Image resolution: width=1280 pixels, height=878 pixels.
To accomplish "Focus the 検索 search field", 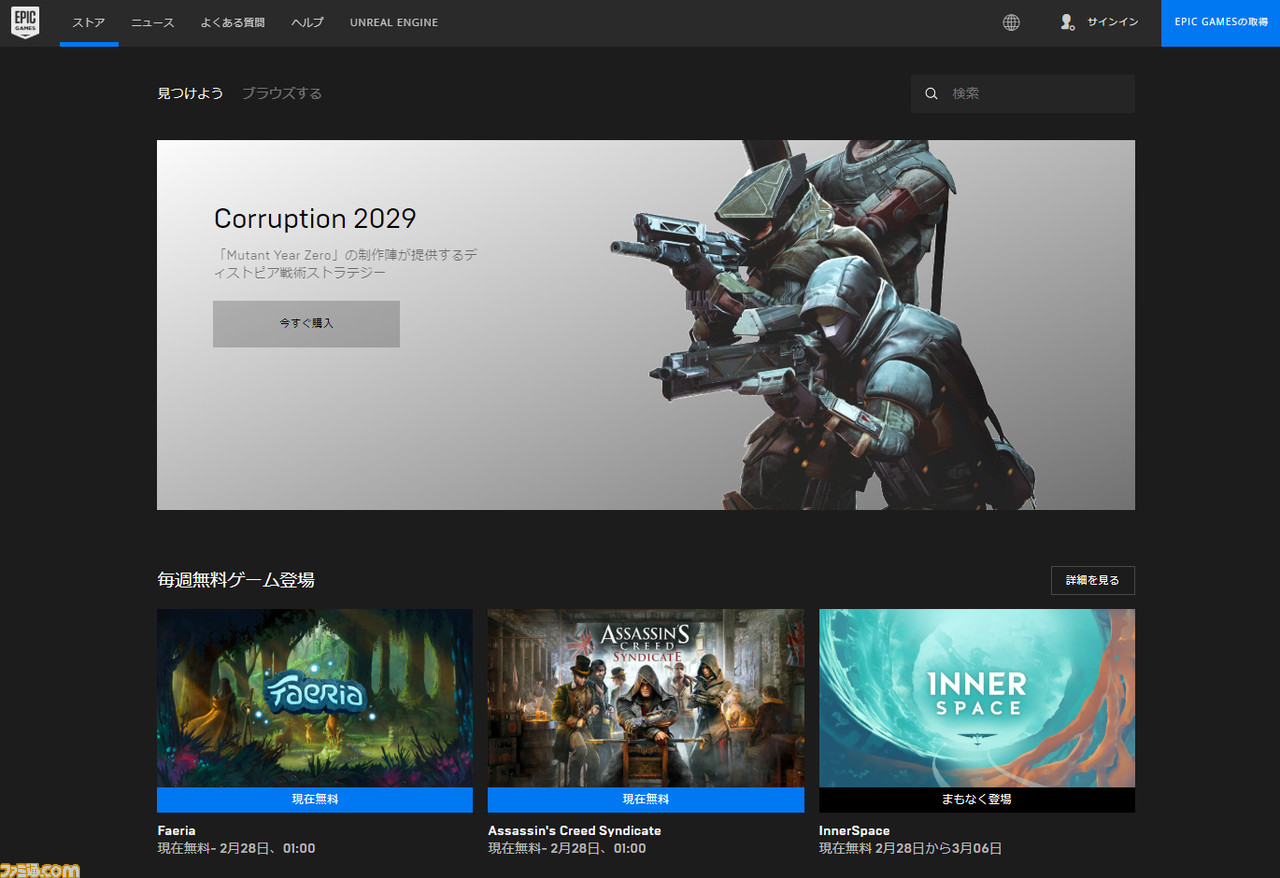I will [1023, 93].
